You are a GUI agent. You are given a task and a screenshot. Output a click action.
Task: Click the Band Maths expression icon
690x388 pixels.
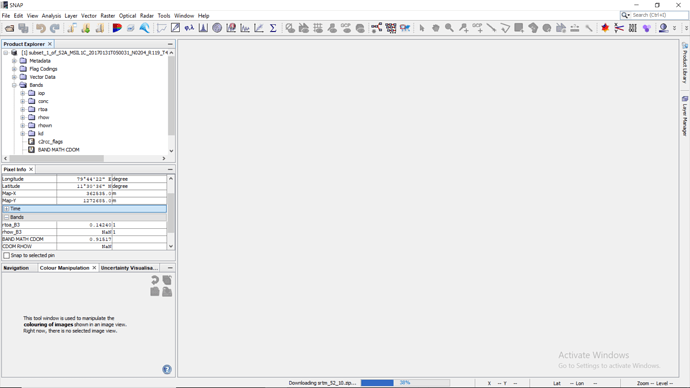[x=189, y=28]
